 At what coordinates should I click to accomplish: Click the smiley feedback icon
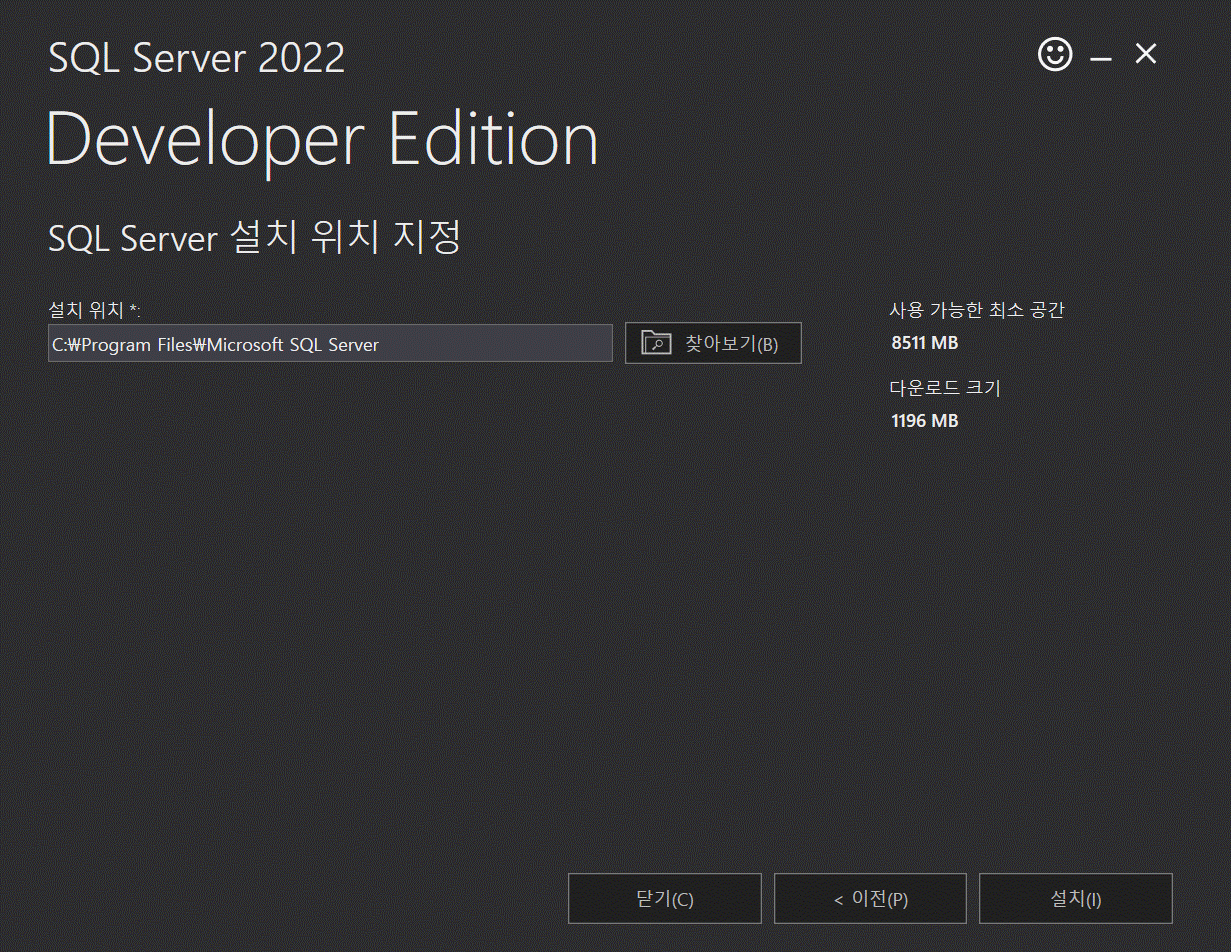[x=1055, y=54]
